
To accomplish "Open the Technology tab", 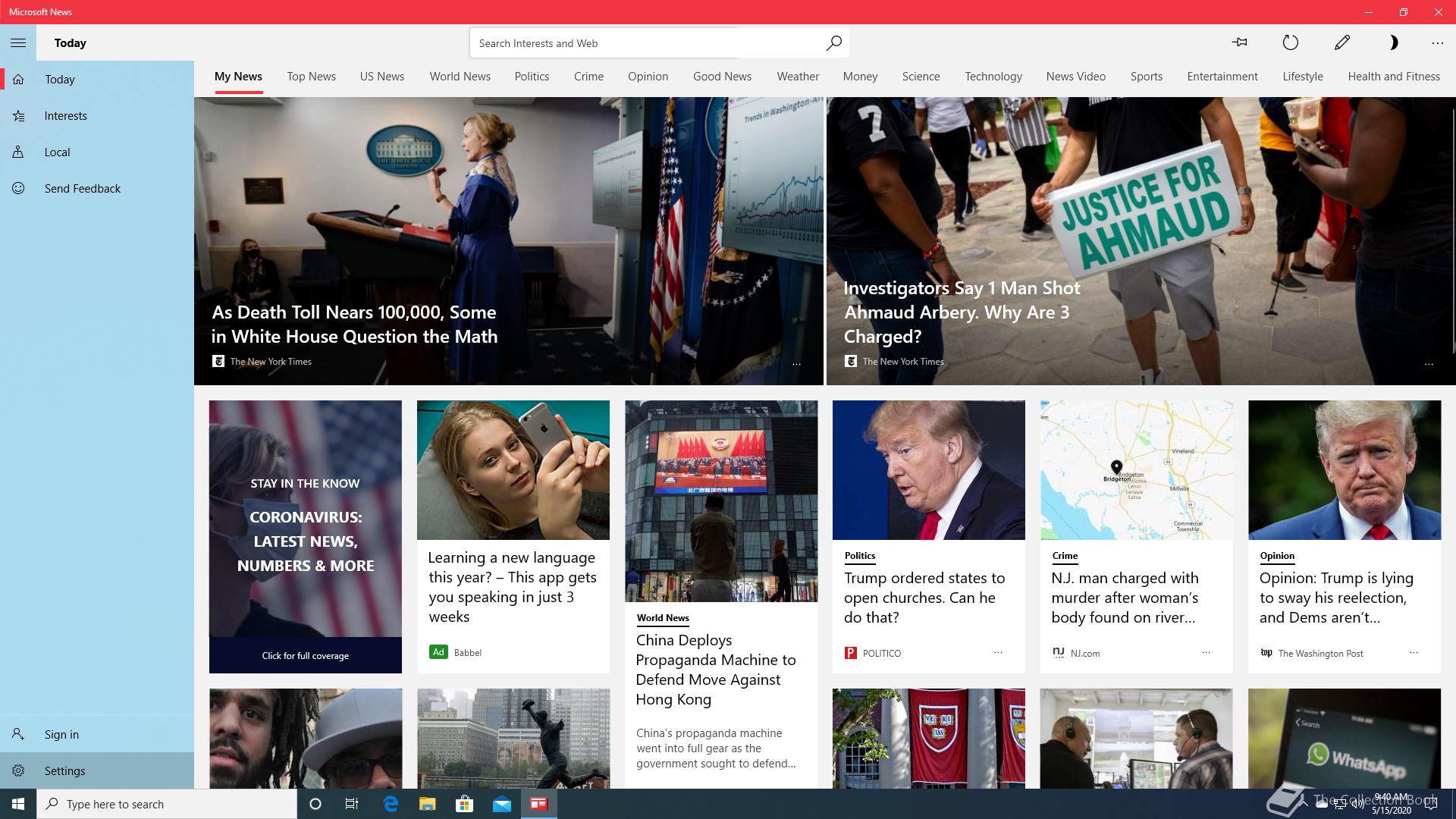I will (x=993, y=77).
